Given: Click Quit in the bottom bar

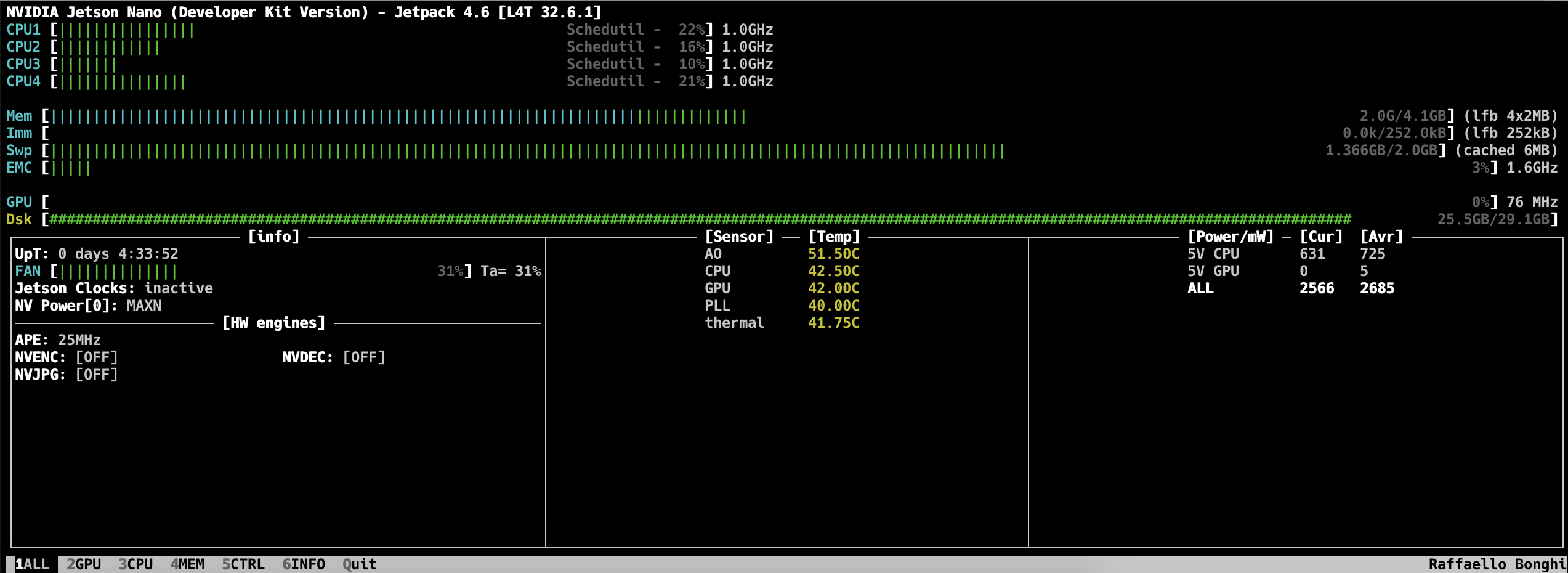Looking at the screenshot, I should 360,564.
